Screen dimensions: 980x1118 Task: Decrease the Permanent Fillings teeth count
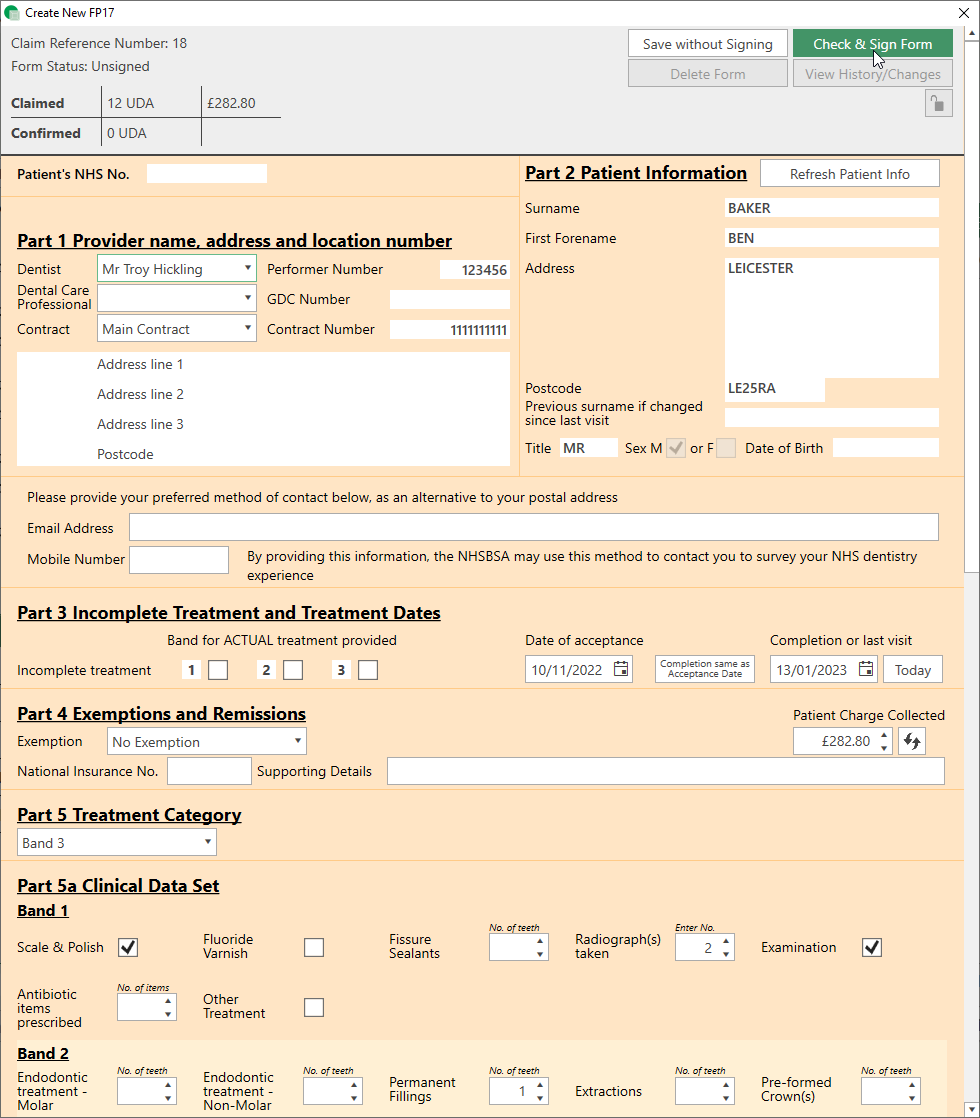[x=540, y=1097]
